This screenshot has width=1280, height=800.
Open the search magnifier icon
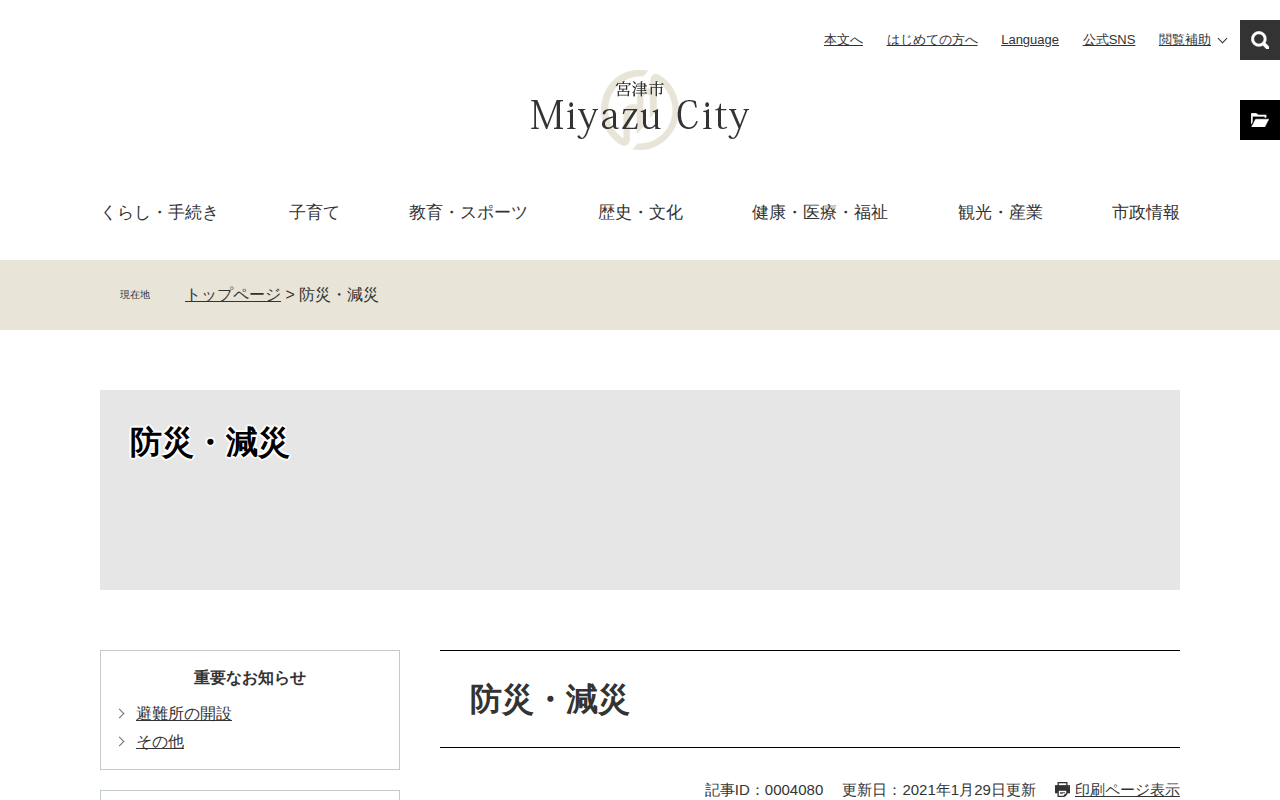point(1260,40)
